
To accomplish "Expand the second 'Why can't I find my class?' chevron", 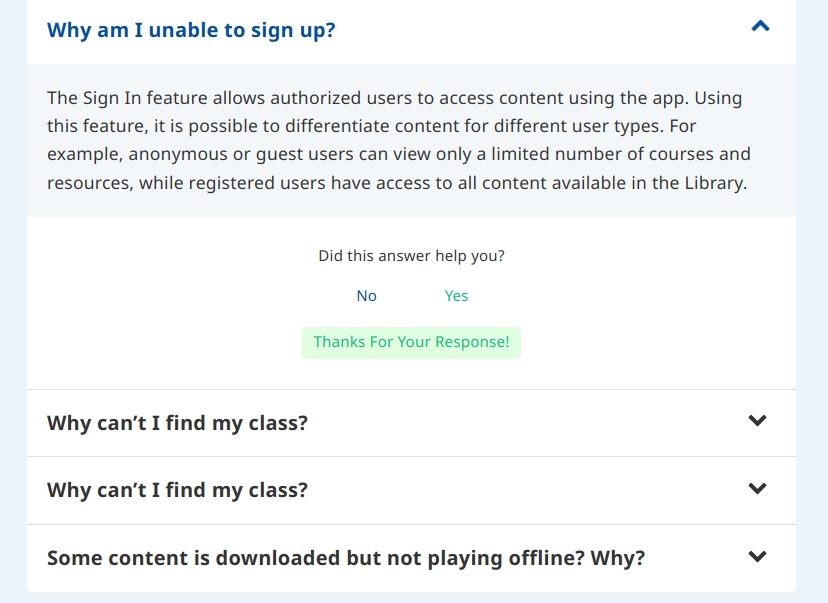I will [x=758, y=489].
